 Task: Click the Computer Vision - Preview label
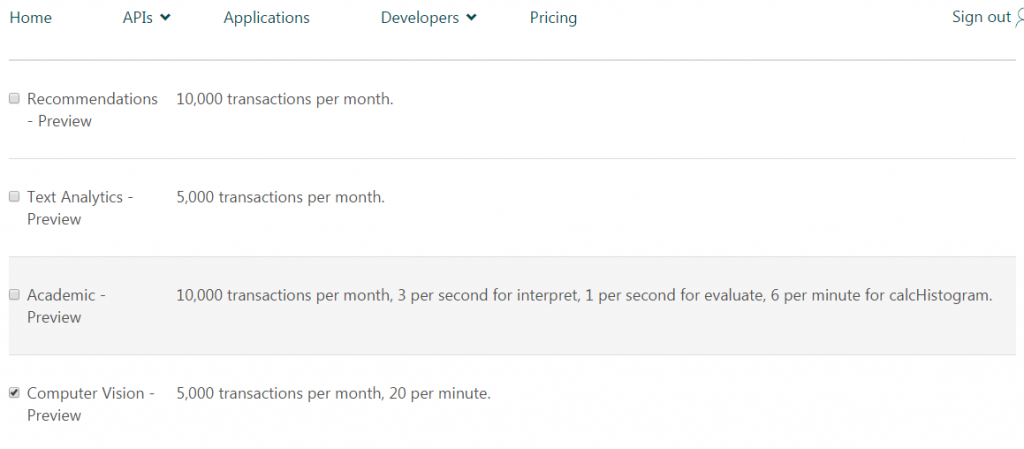click(x=91, y=404)
